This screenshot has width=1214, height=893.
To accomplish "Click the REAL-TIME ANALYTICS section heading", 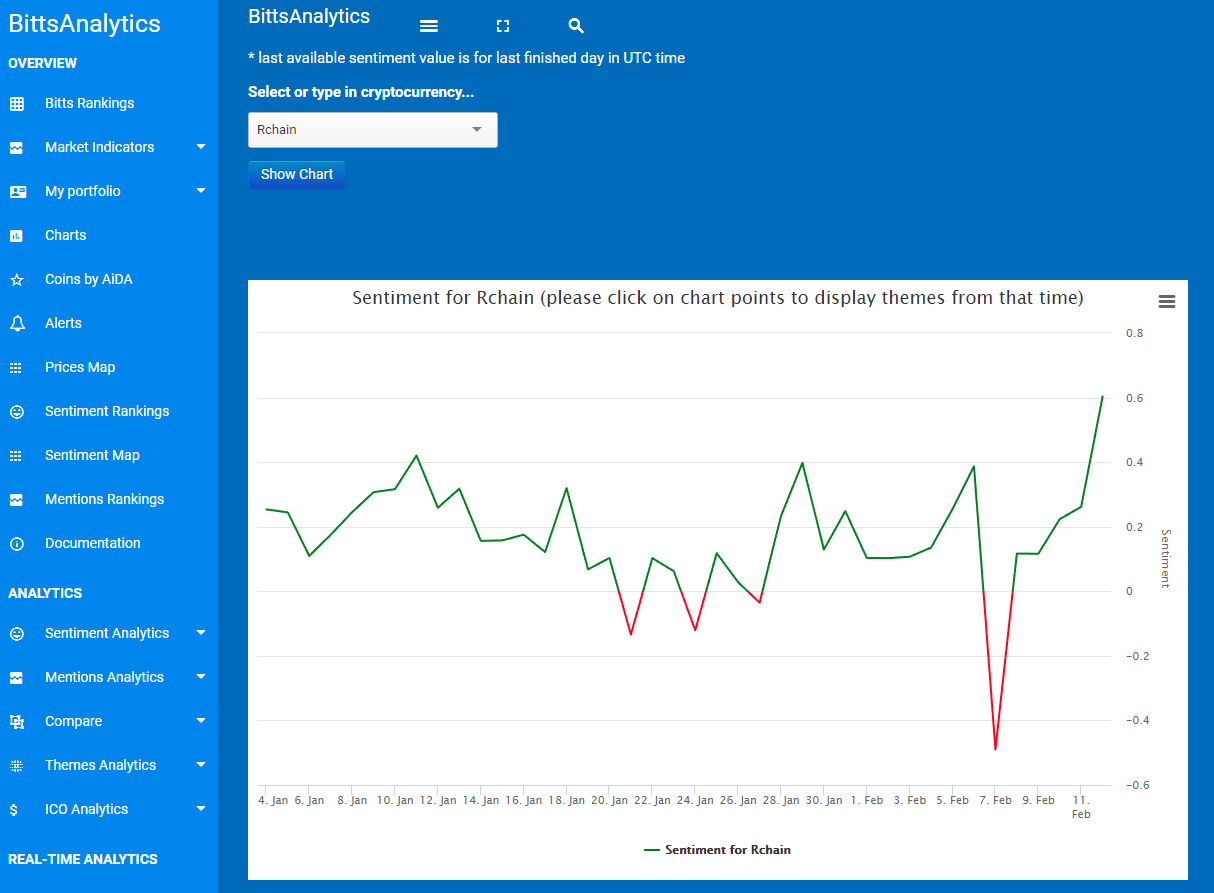I will (83, 859).
